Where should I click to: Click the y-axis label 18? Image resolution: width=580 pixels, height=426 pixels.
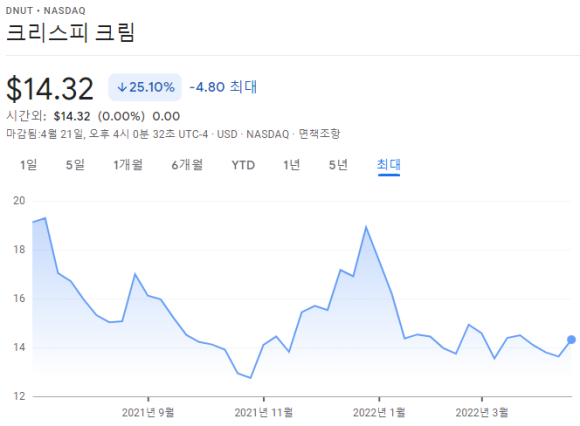click(19, 250)
